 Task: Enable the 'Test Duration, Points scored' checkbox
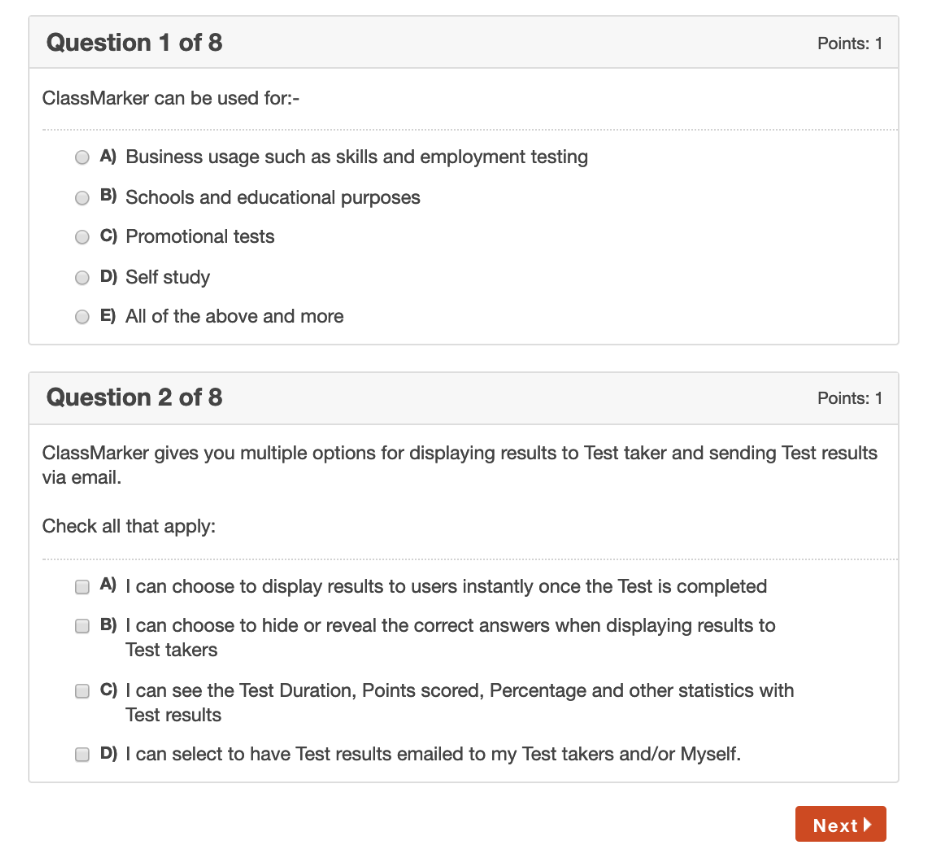[82, 691]
